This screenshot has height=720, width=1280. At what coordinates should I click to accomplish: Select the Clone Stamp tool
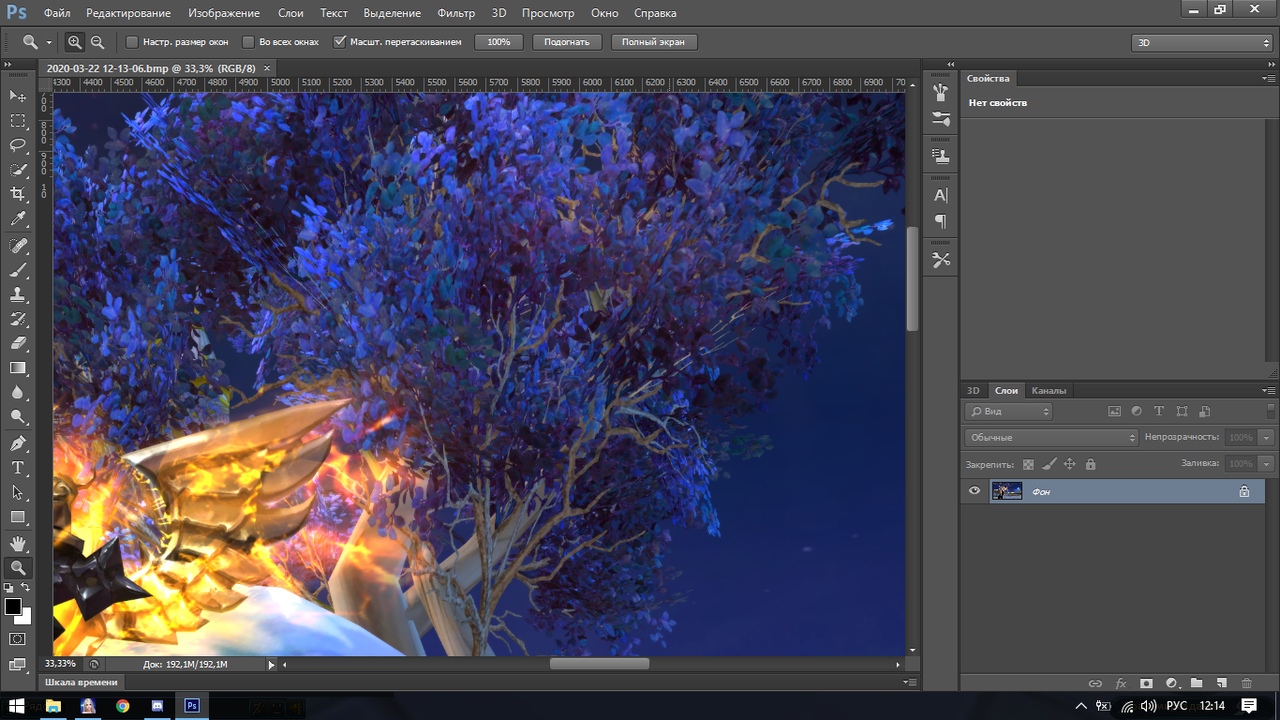(x=18, y=295)
